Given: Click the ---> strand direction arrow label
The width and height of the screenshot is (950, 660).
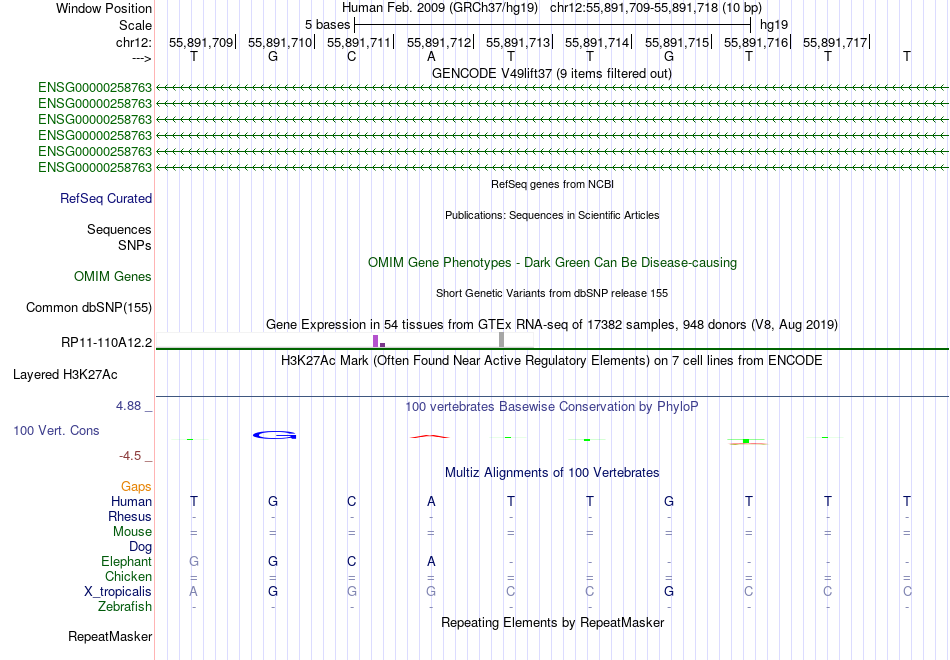Looking at the screenshot, I should tap(142, 58).
